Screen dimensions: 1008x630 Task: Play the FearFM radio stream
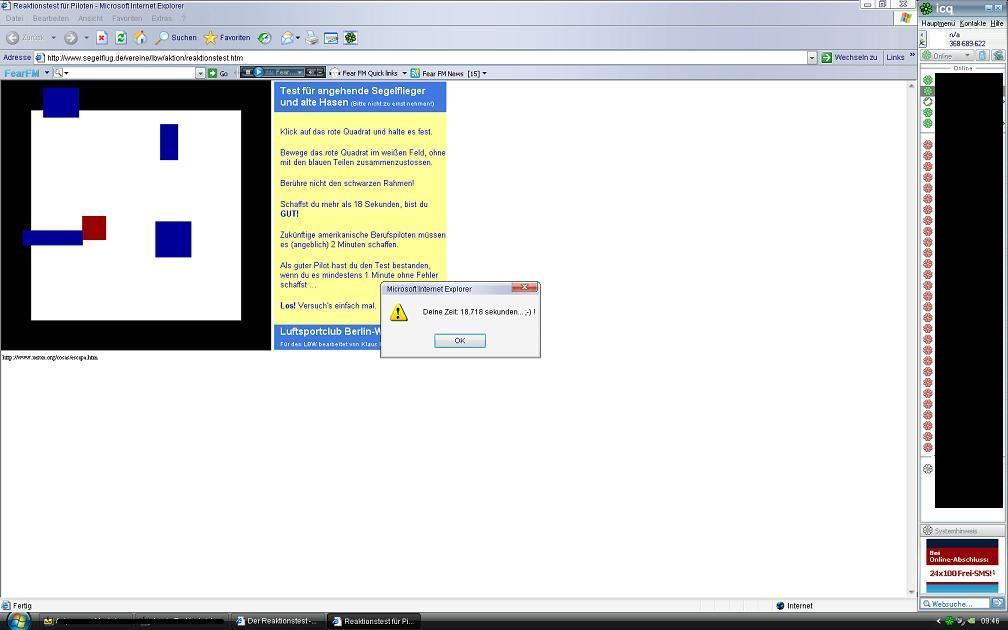tap(258, 72)
